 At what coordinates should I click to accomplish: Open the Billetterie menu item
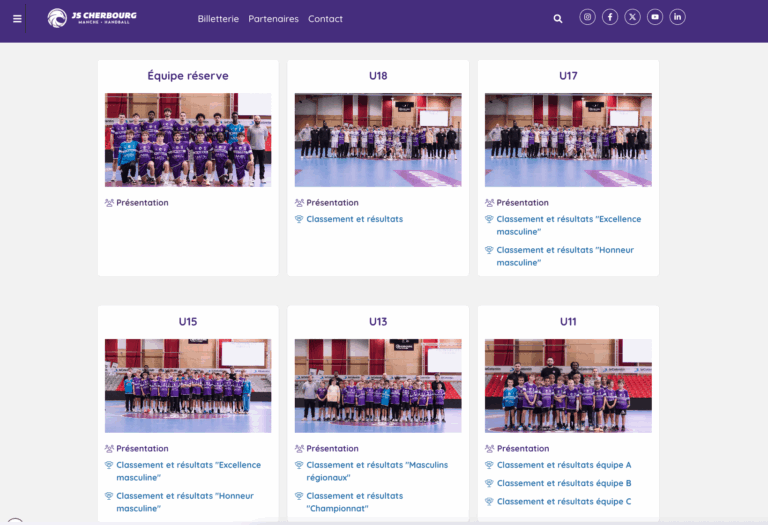(x=218, y=19)
